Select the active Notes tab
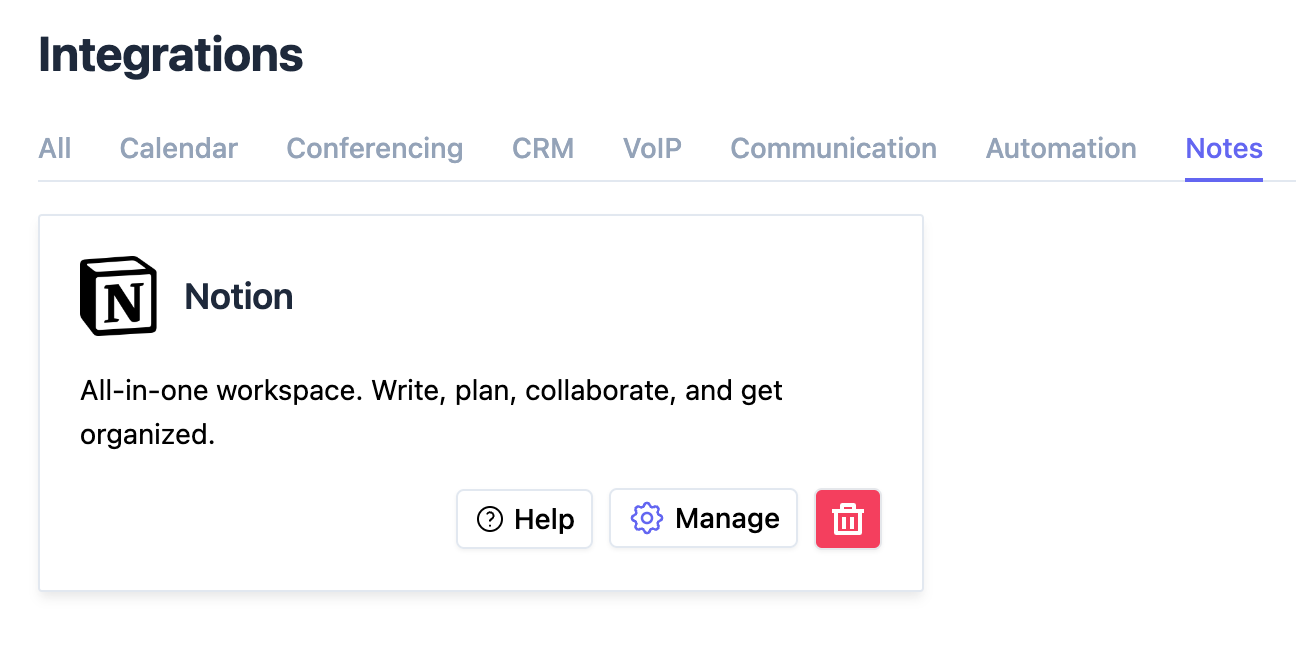This screenshot has width=1296, height=666. [1224, 148]
